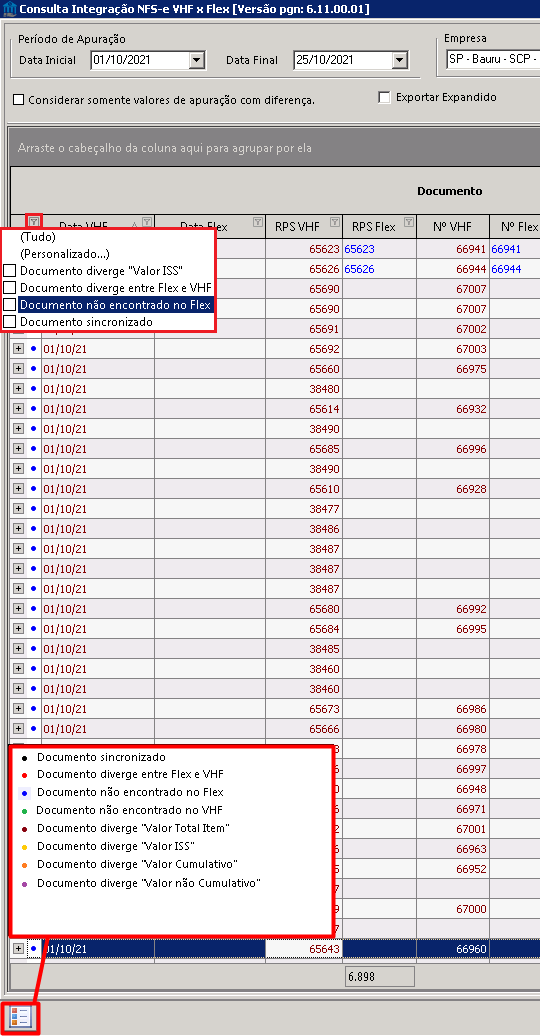
Task: Tick filter 'Documento diverge "Valor ISS"'
Action: point(9,270)
